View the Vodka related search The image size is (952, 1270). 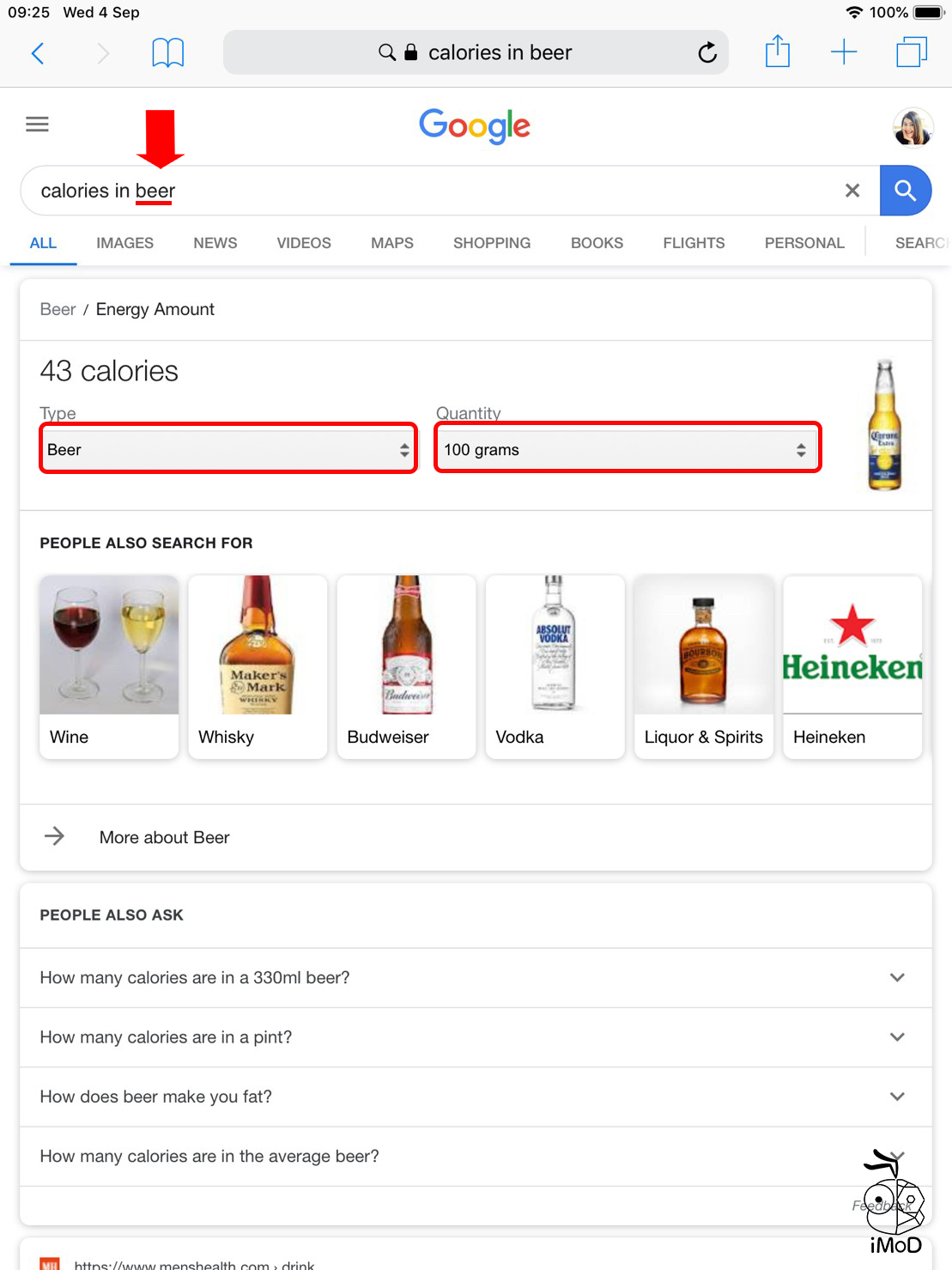point(555,667)
